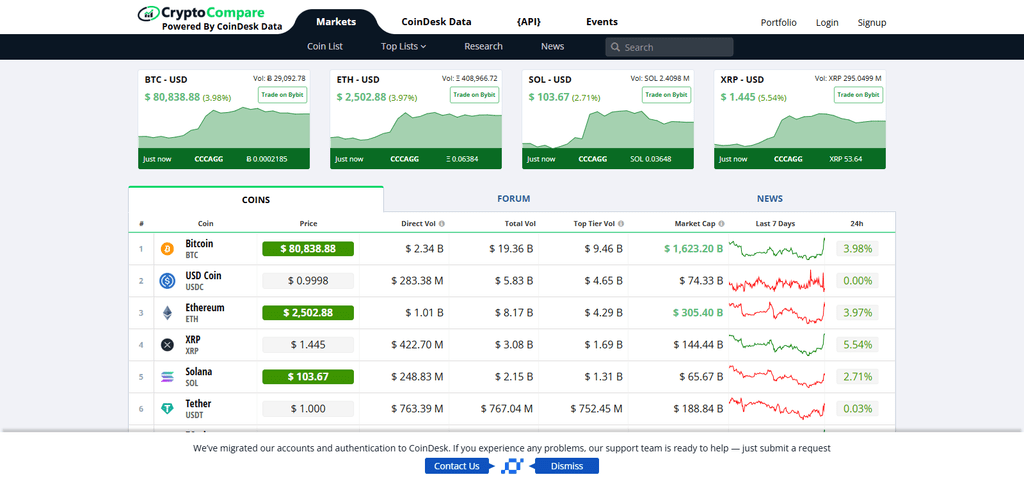Open the CoinDesk Data tab
This screenshot has width=1024, height=490.
436,22
